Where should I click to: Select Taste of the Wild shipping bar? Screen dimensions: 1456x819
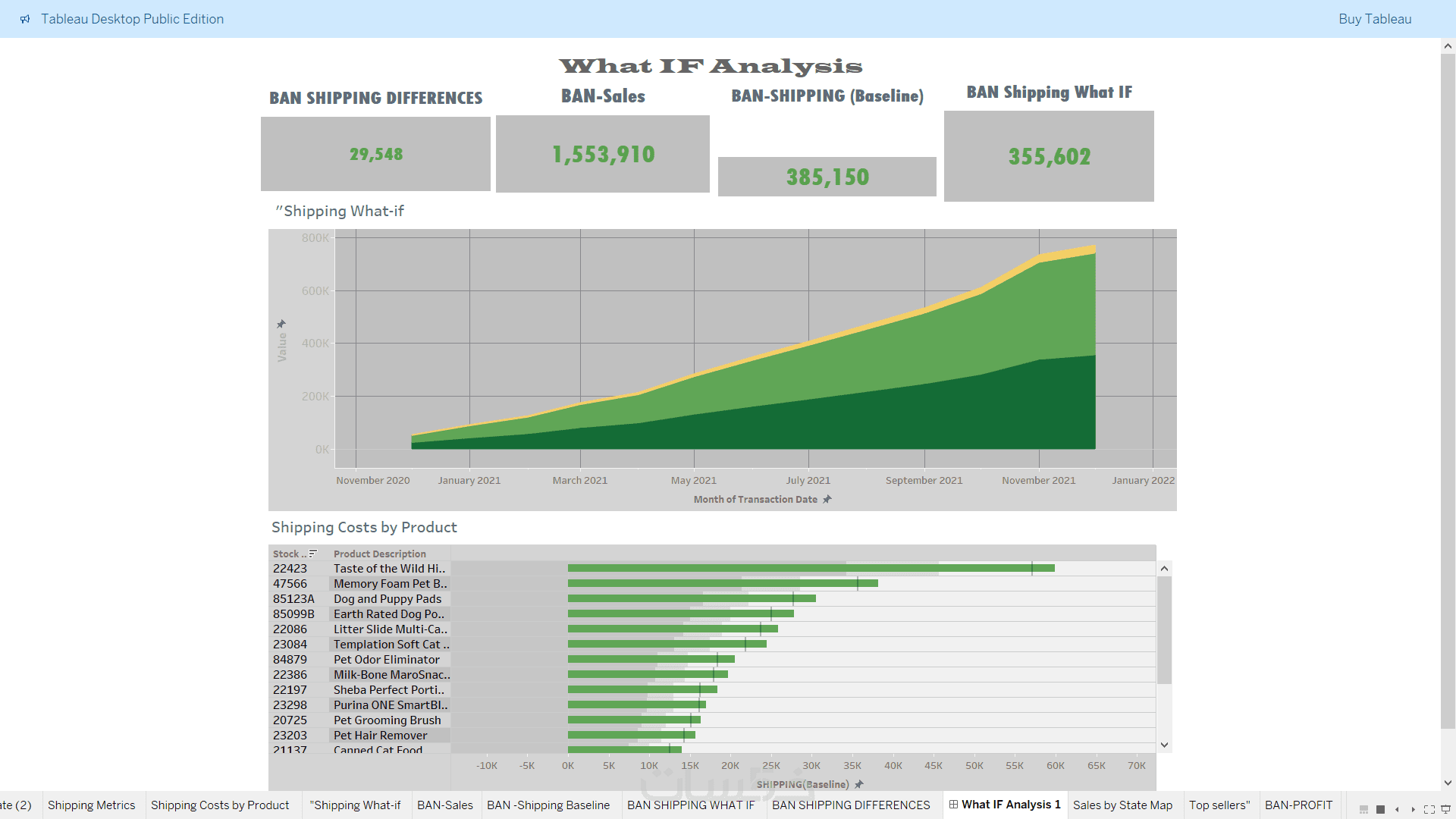pos(811,568)
